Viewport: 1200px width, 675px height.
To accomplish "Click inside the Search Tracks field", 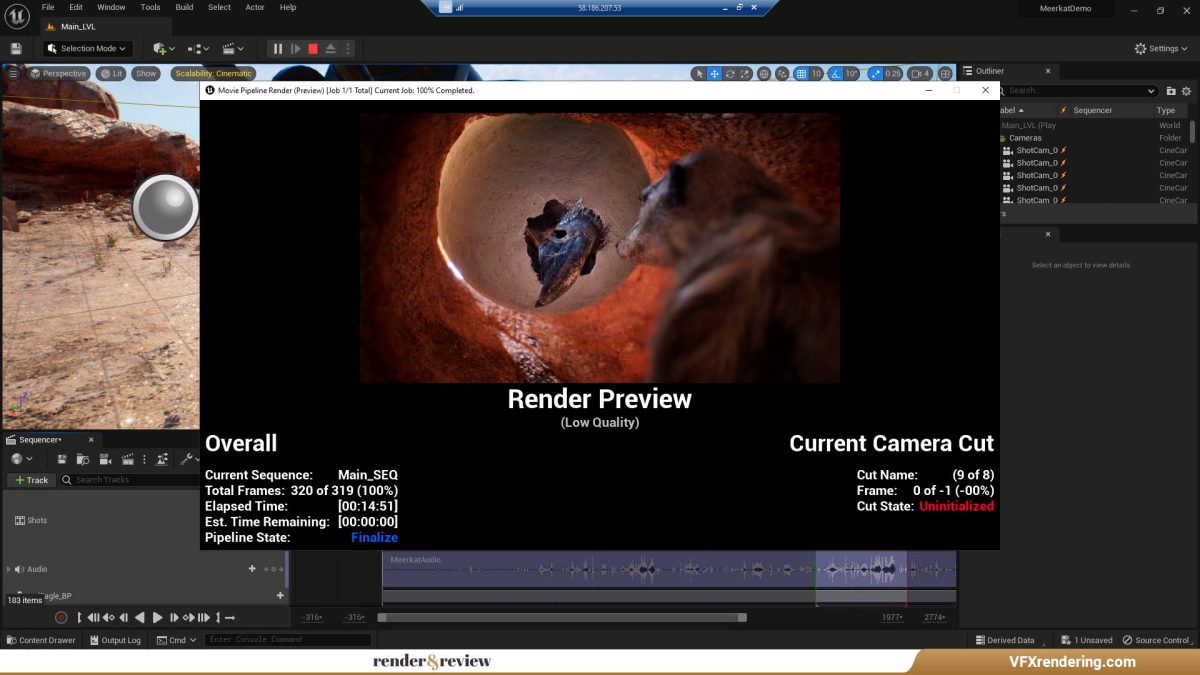I will [105, 480].
